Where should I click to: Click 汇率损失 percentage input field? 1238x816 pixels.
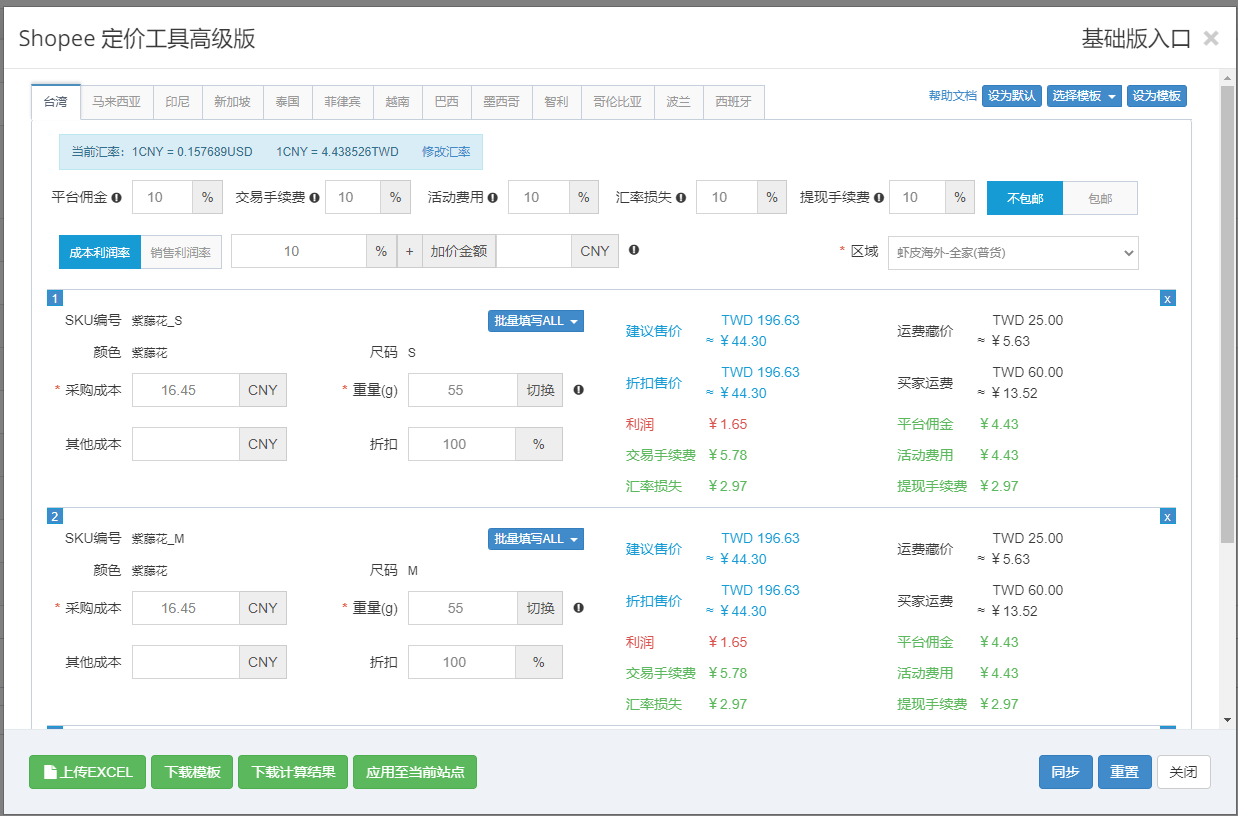click(x=727, y=198)
